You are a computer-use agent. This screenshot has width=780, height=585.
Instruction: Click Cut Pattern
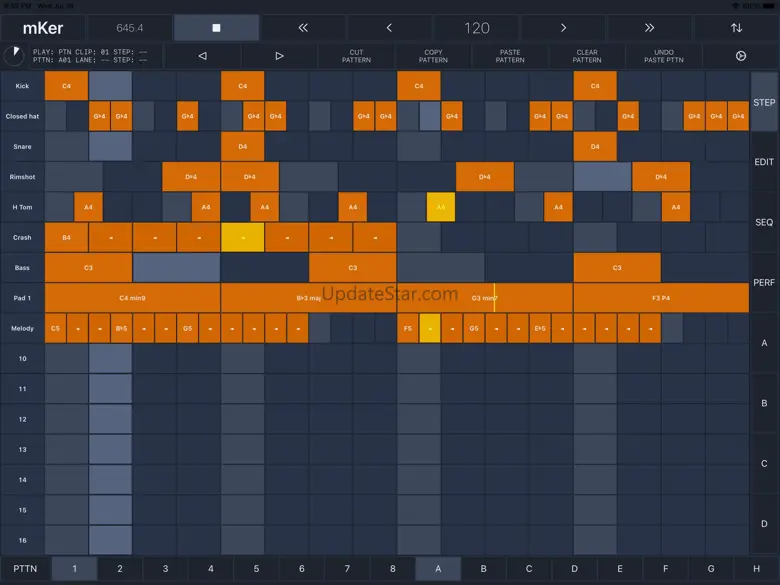tap(356, 56)
